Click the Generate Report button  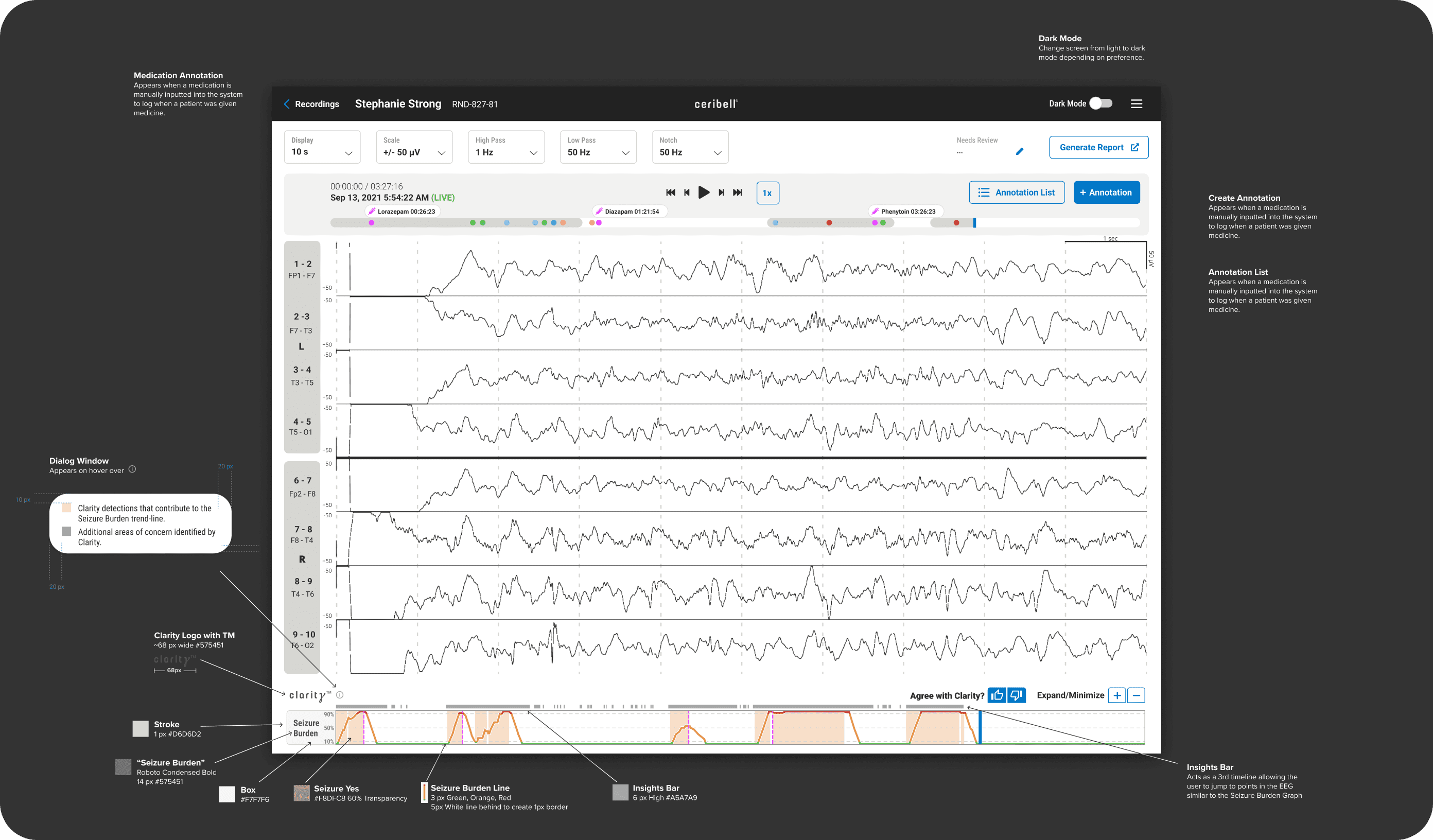pos(1098,147)
